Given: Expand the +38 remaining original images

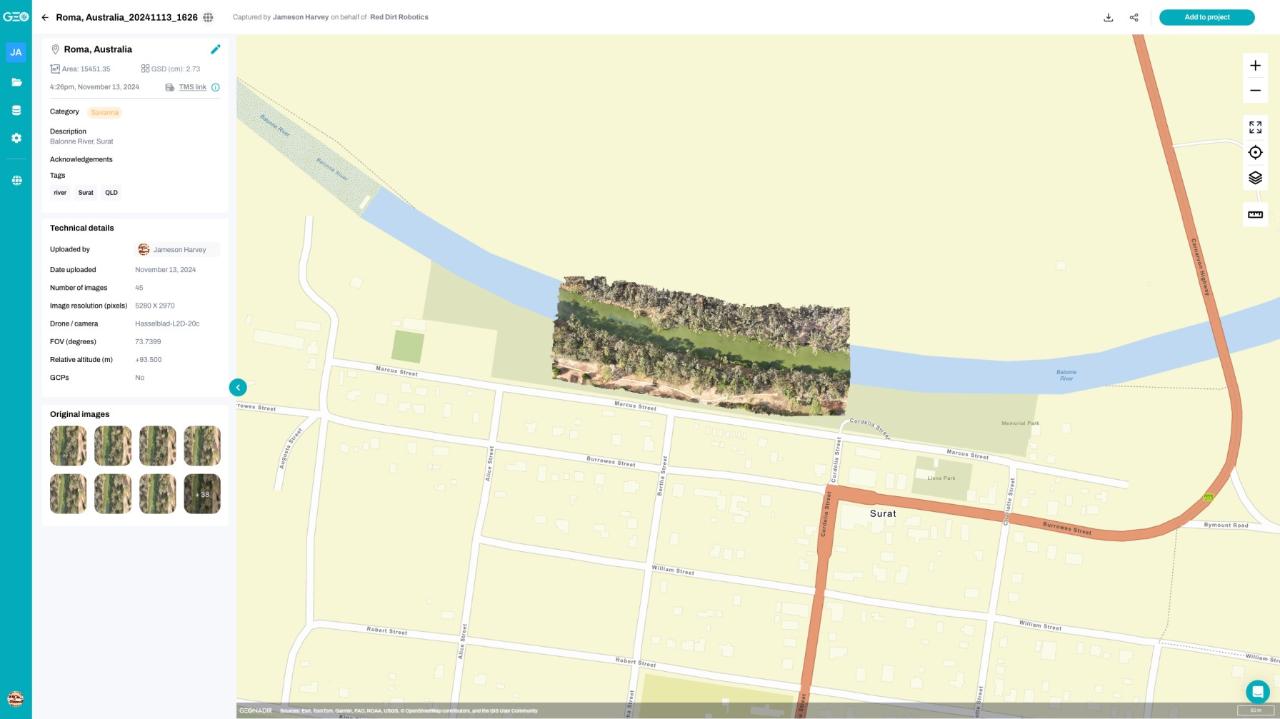Looking at the screenshot, I should (x=202, y=494).
